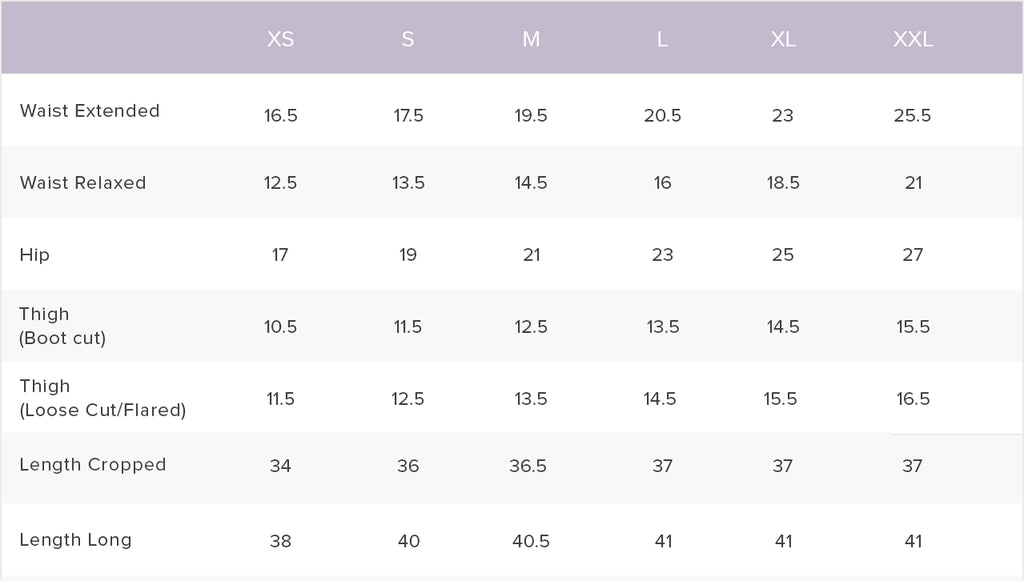Click the M size column header
This screenshot has height=581, width=1024.
531,40
